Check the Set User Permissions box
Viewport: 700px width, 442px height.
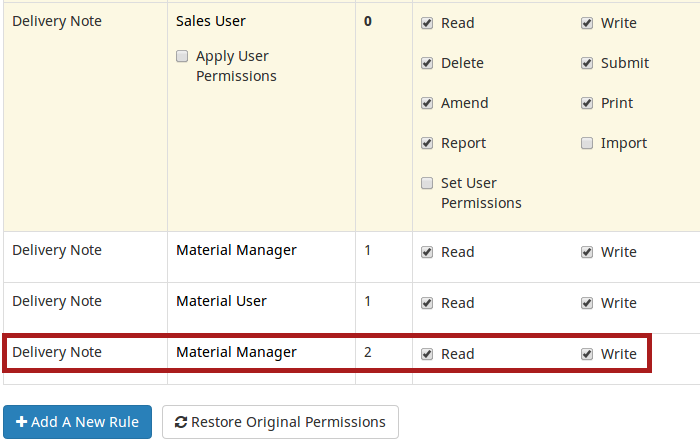pos(427,183)
